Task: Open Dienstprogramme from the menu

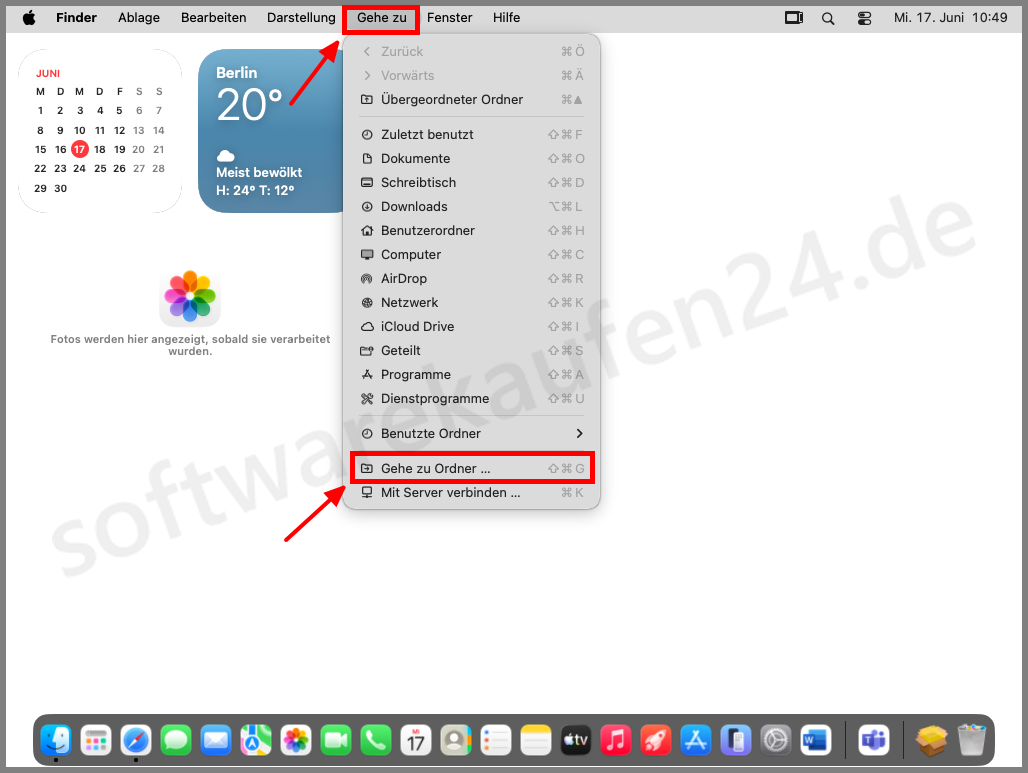Action: 471,399
